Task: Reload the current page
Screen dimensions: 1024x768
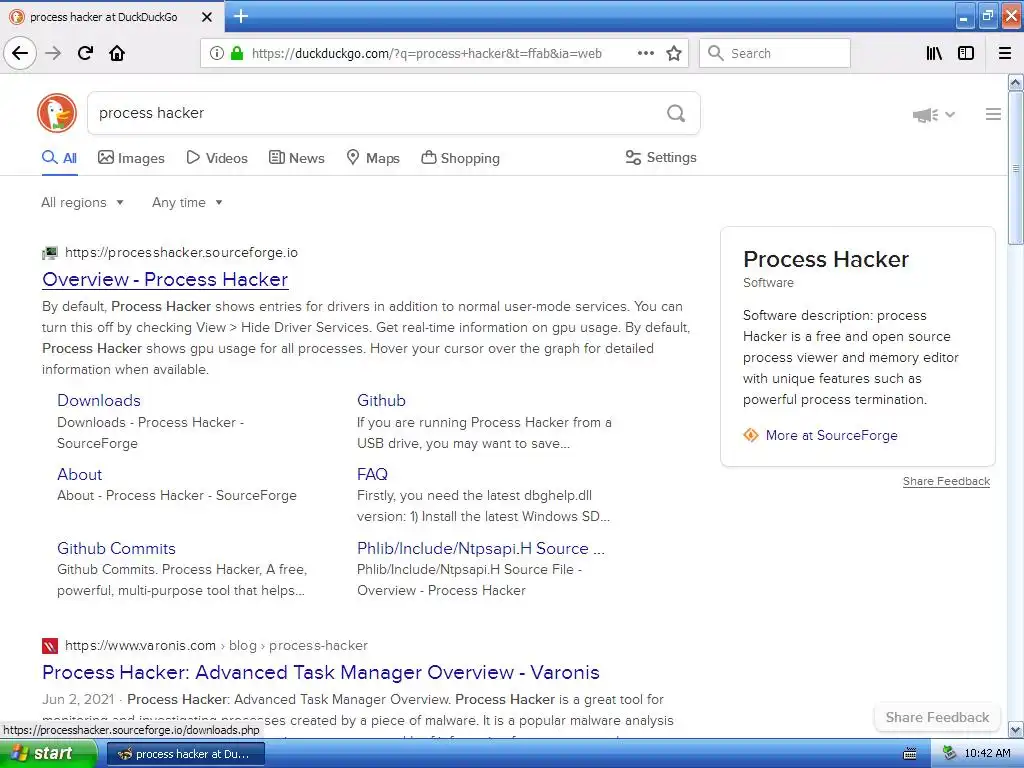Action: pos(85,53)
